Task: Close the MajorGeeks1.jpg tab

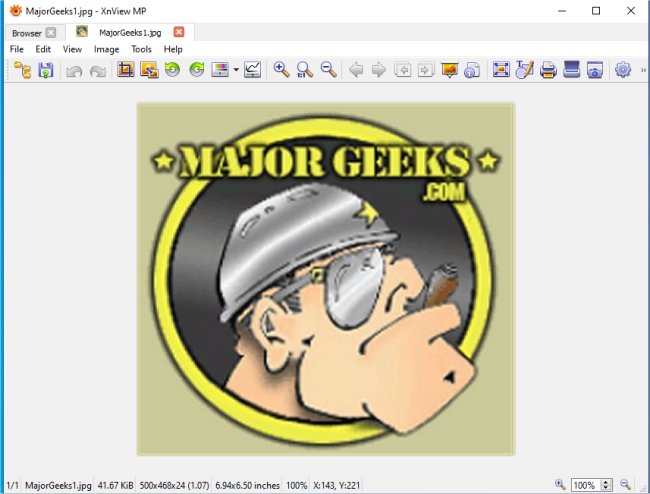Action: (x=179, y=32)
